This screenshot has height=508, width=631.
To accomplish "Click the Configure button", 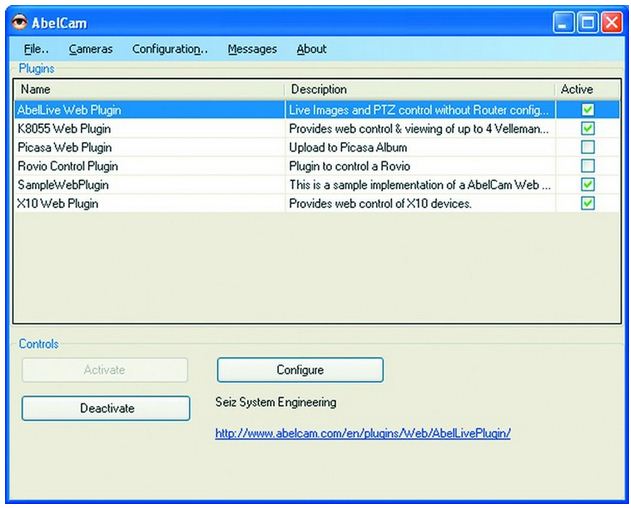I will pos(300,370).
